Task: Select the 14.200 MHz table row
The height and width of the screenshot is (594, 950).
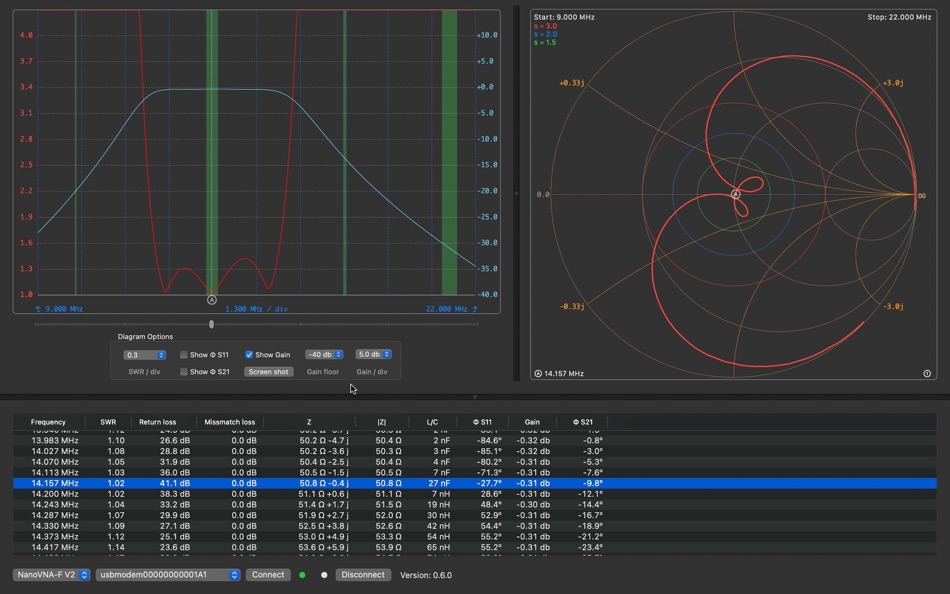Action: coord(475,494)
